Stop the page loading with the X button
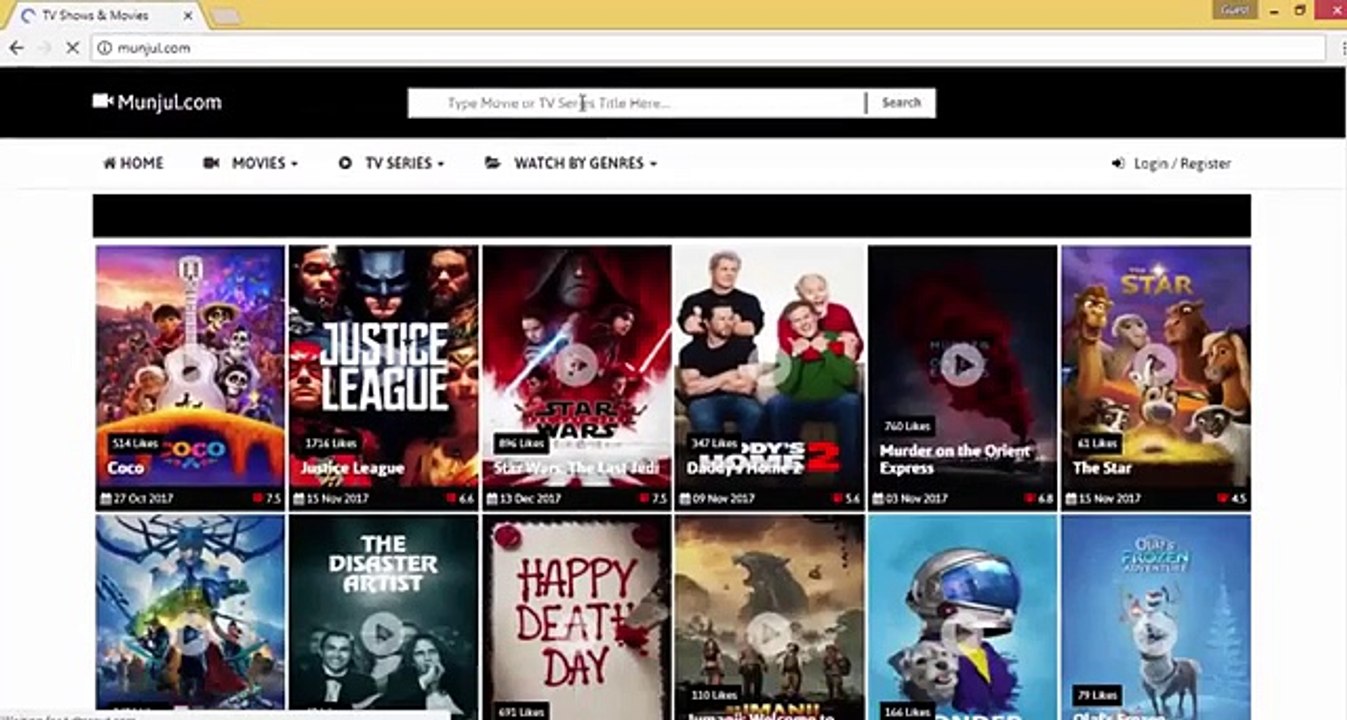 pos(72,48)
